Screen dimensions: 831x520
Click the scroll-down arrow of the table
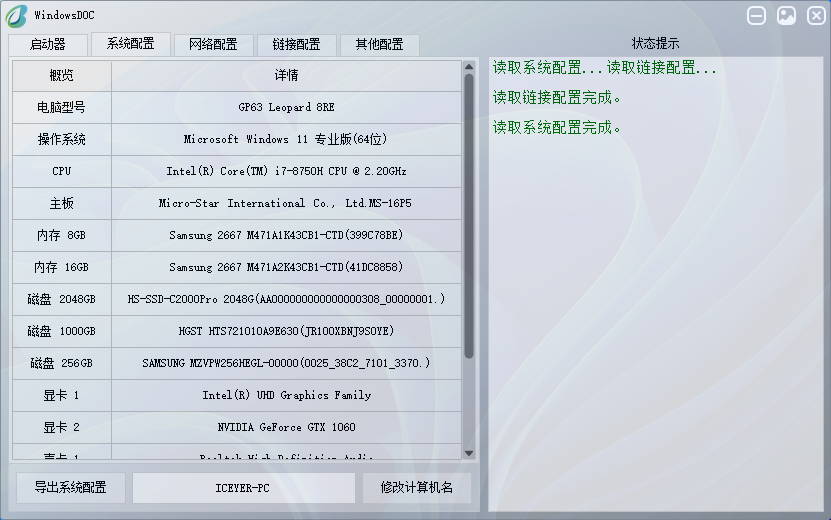[x=469, y=453]
